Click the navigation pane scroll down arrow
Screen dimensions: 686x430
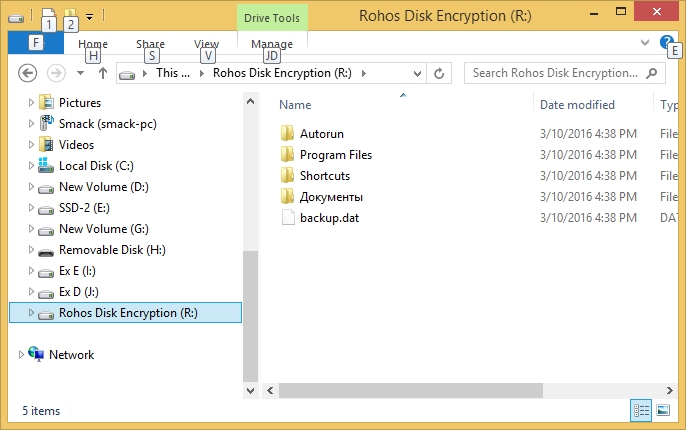point(251,391)
